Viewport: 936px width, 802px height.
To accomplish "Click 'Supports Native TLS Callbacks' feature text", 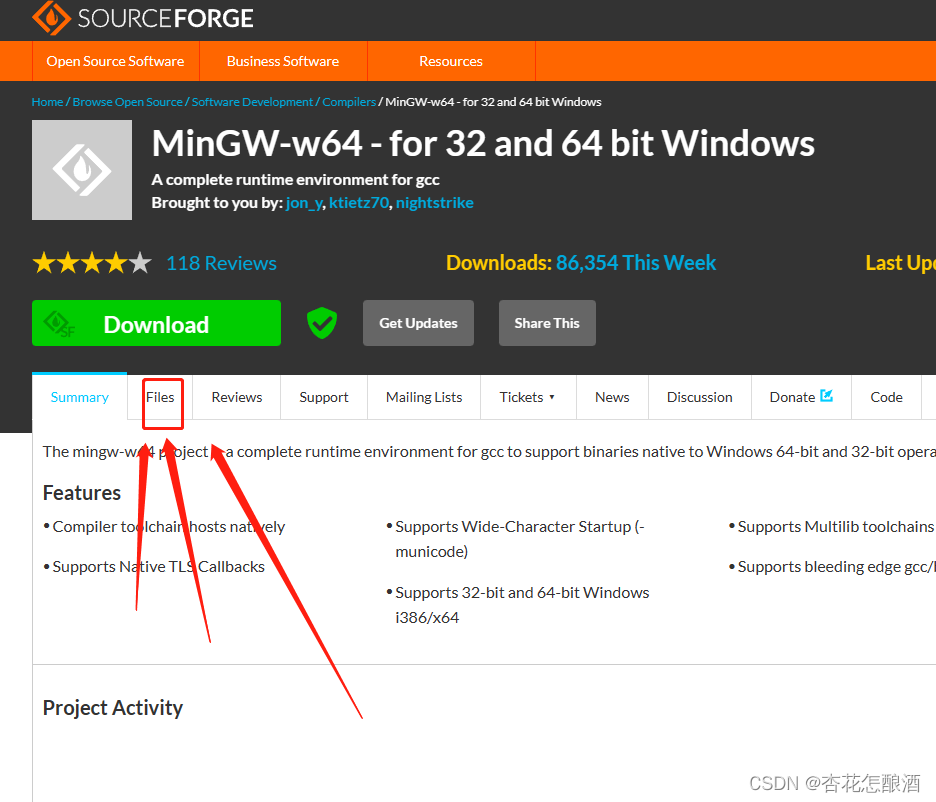I will [158, 567].
